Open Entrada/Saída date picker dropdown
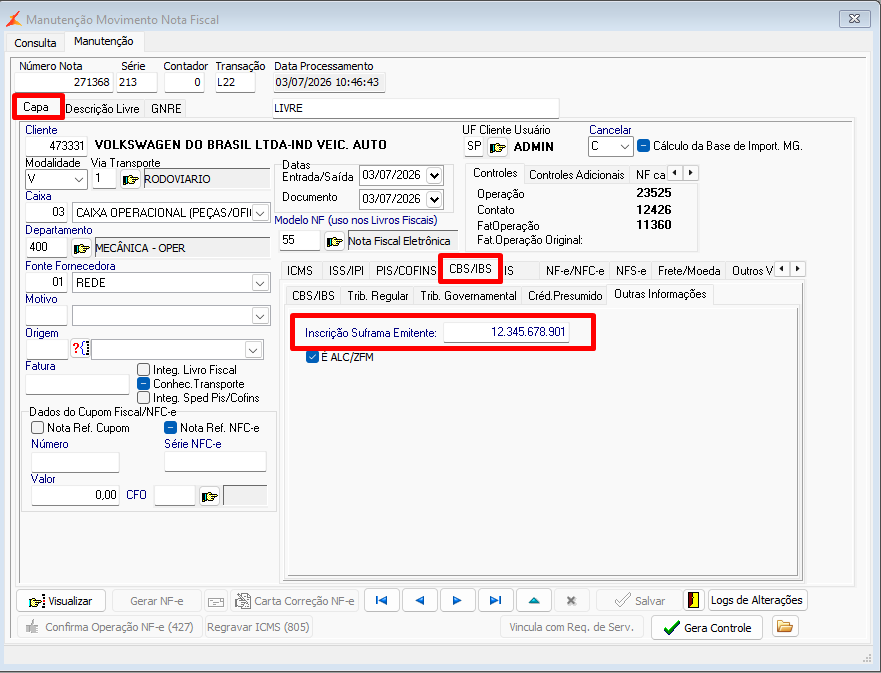Image resolution: width=881 pixels, height=673 pixels. pos(434,176)
